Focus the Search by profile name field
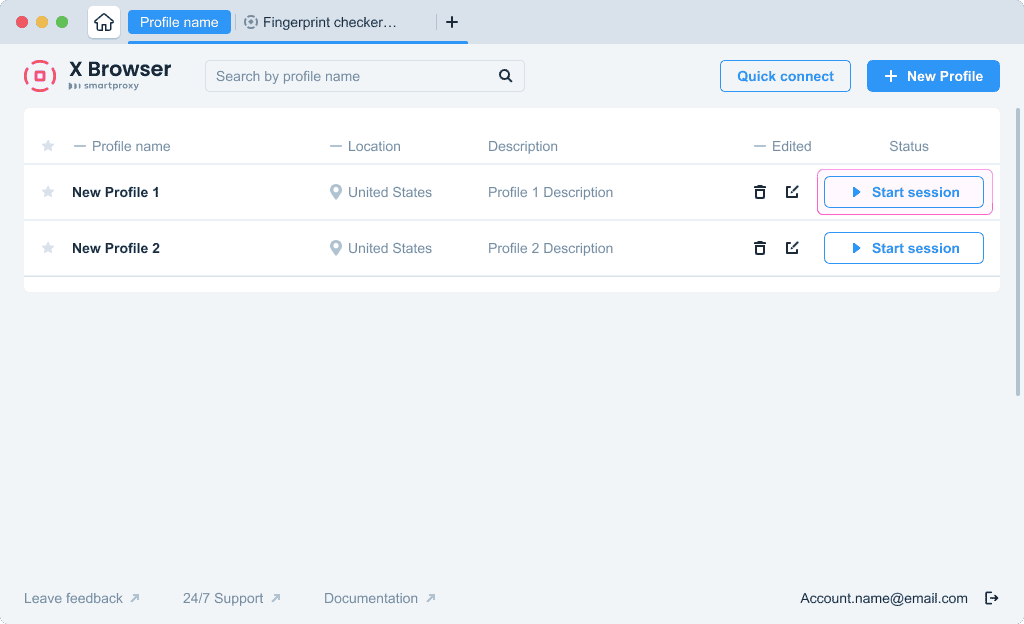The image size is (1024, 624). [x=364, y=76]
